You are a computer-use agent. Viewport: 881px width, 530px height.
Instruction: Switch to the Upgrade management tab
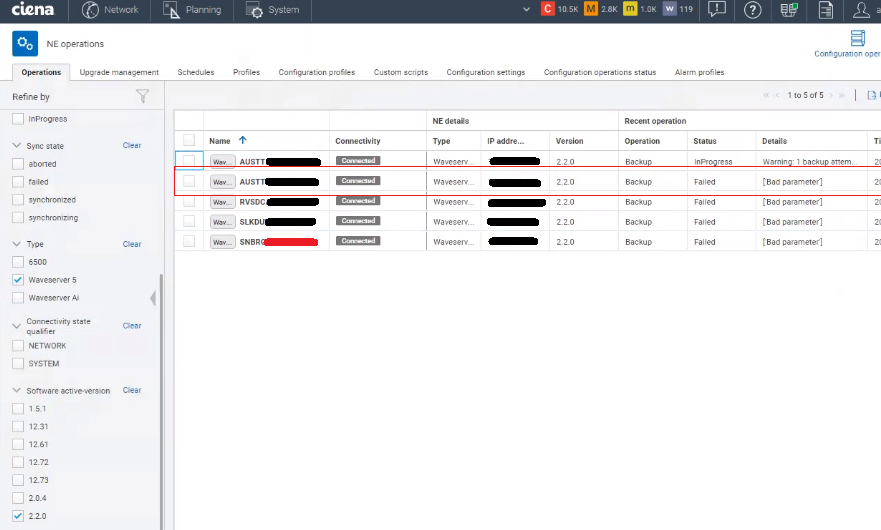tap(119, 72)
